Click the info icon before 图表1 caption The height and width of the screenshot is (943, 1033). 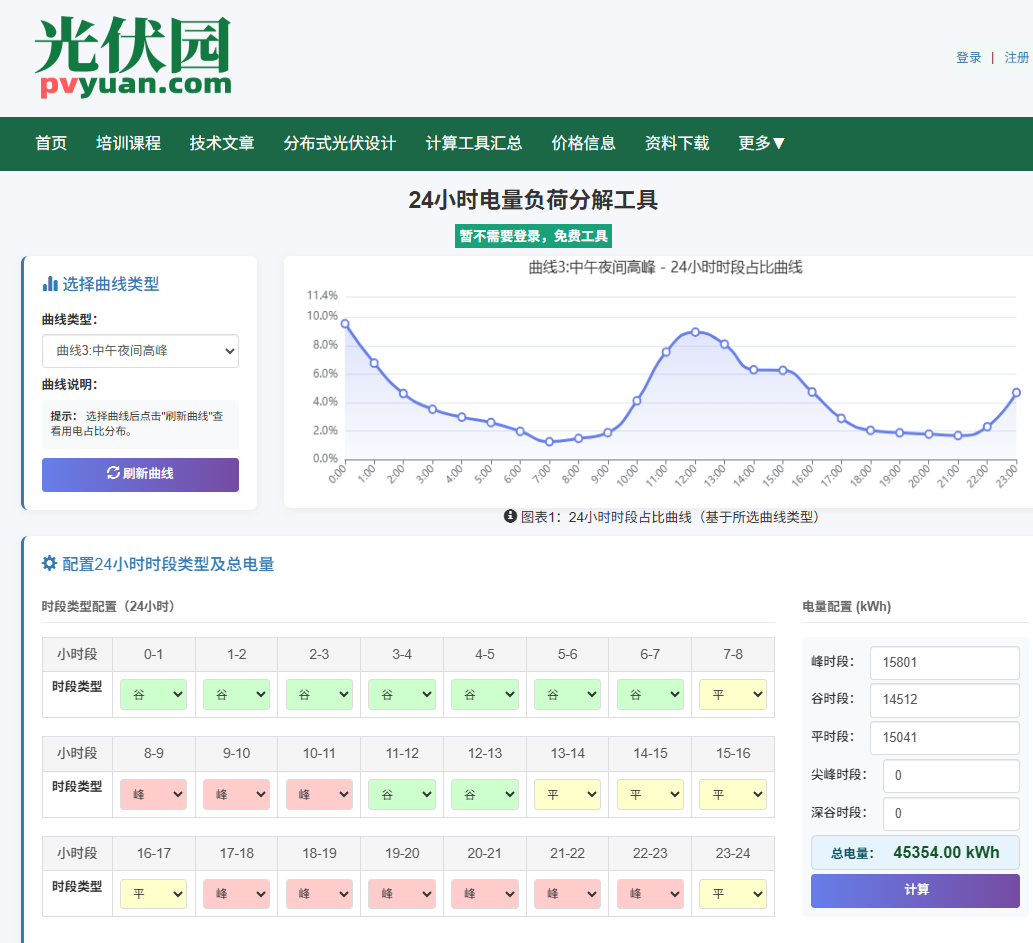[x=510, y=516]
